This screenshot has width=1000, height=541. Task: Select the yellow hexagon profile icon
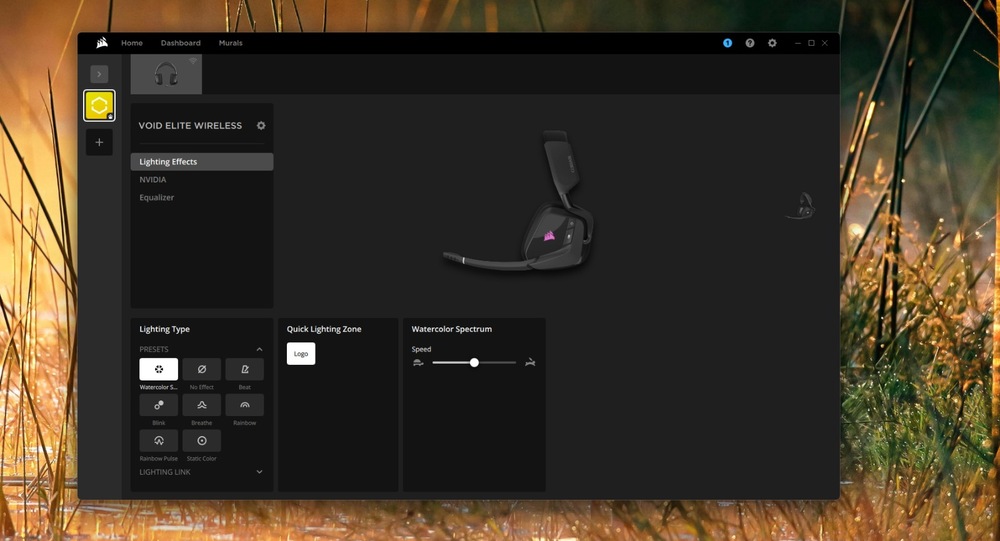[99, 105]
